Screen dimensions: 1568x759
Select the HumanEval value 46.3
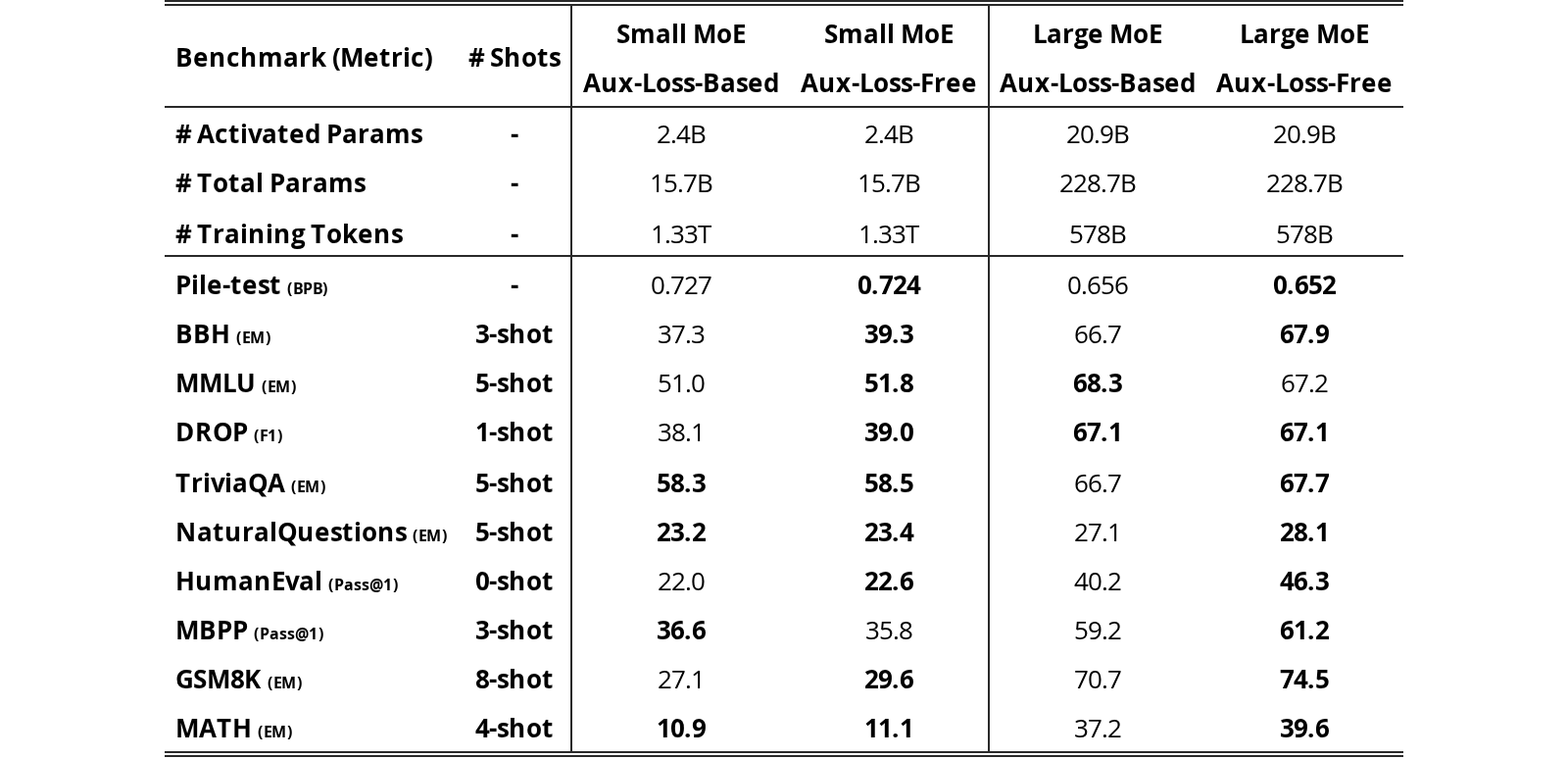coord(1304,582)
